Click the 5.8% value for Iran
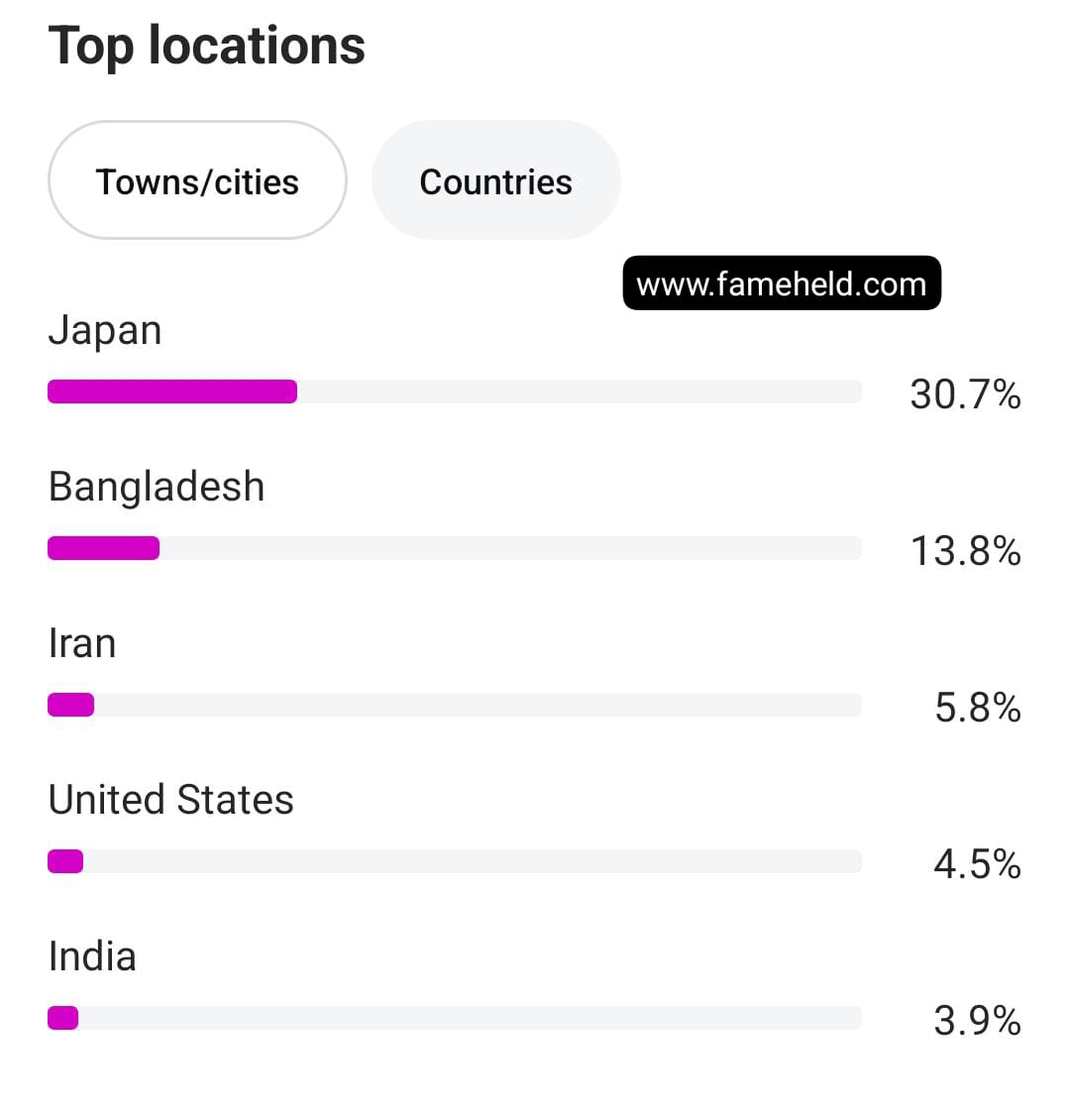 pyautogui.click(x=977, y=708)
